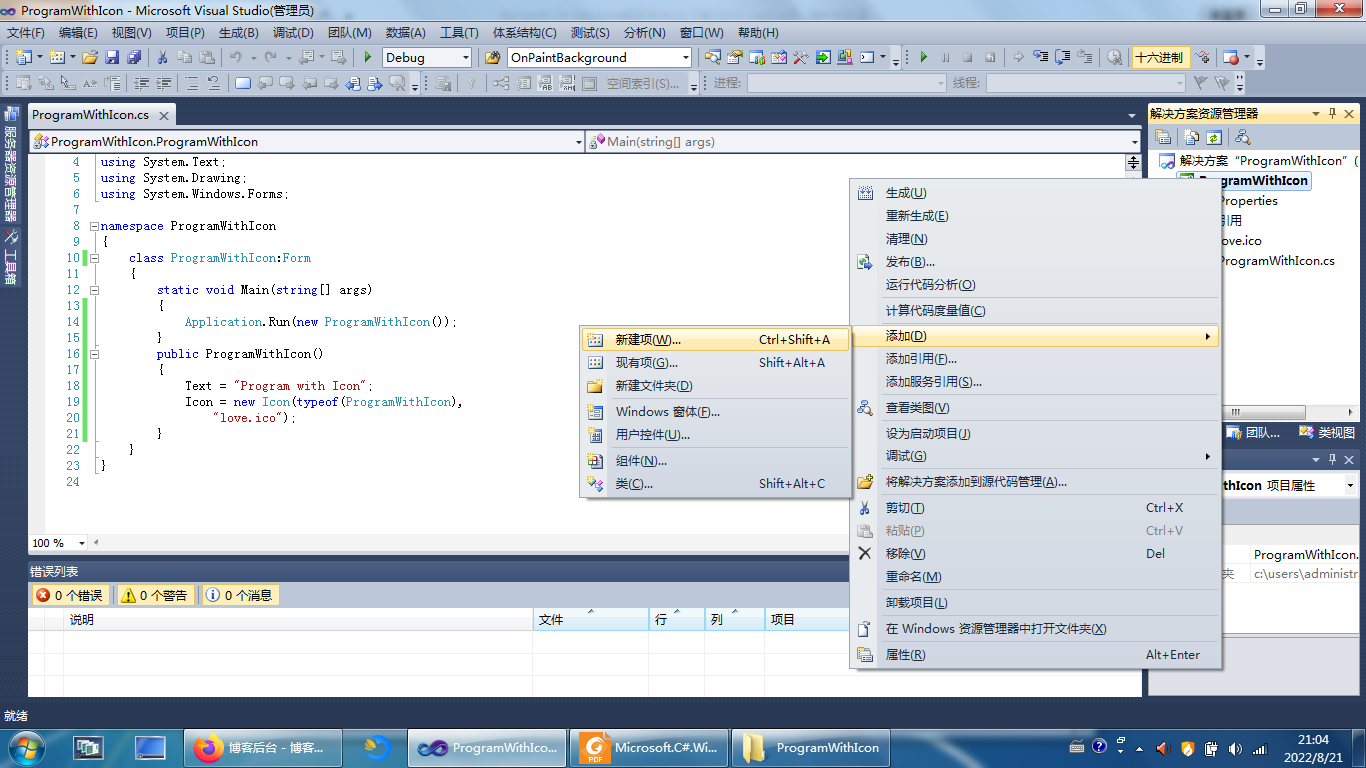Collapse the public ProgramWithIcon() constructor block
This screenshot has width=1366, height=768.
click(x=94, y=354)
